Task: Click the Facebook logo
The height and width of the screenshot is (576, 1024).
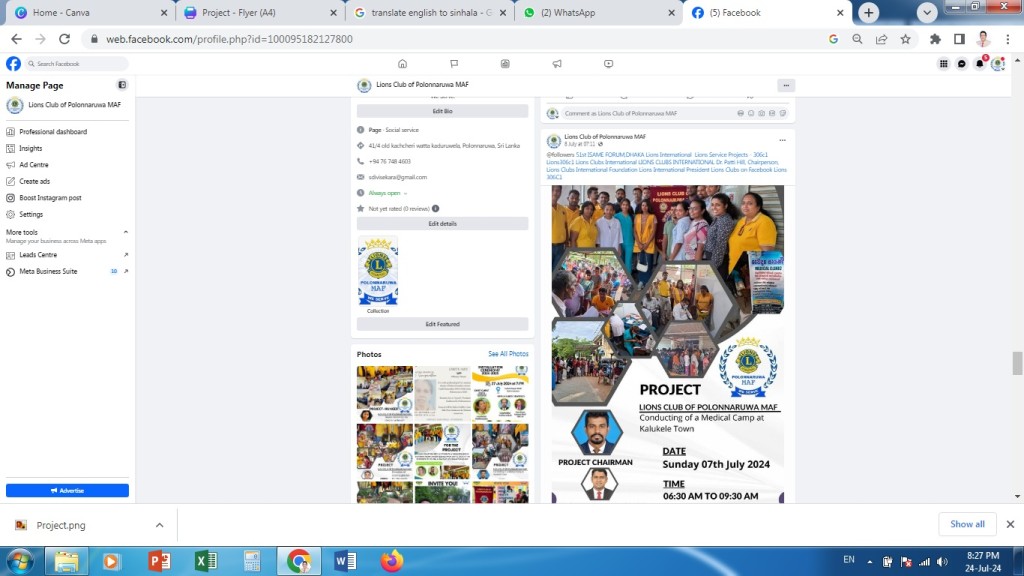Action: (x=13, y=63)
